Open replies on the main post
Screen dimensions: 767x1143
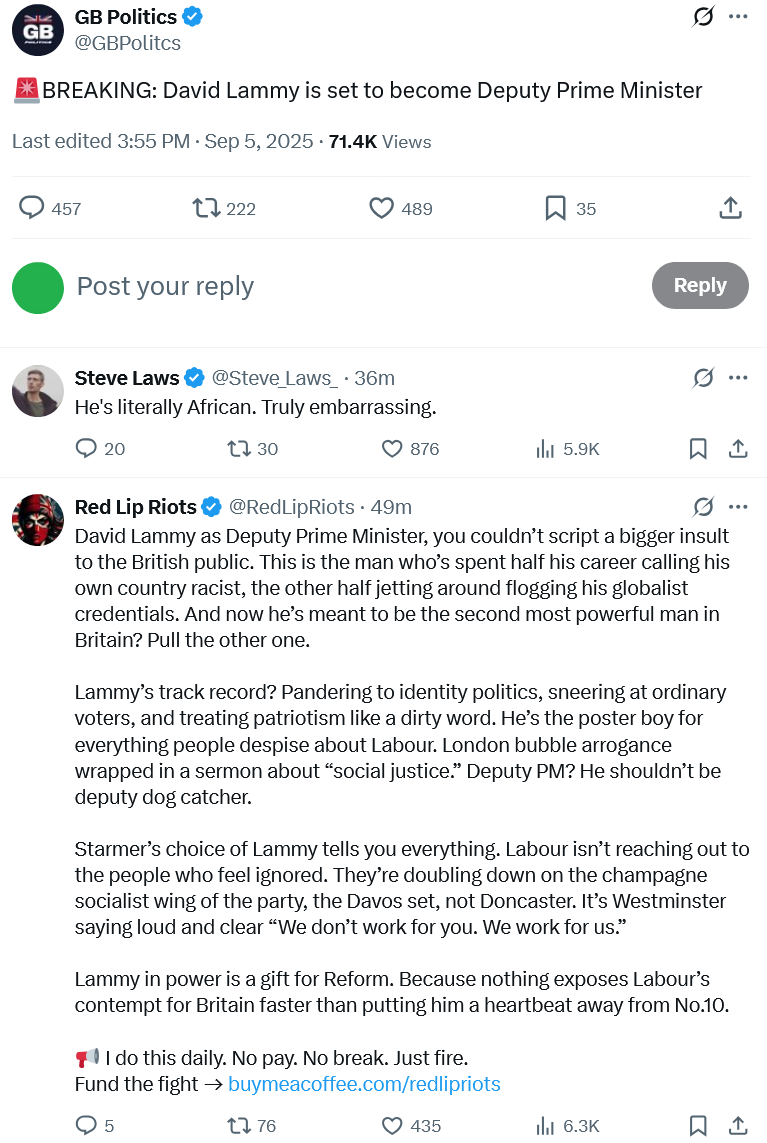point(33,208)
